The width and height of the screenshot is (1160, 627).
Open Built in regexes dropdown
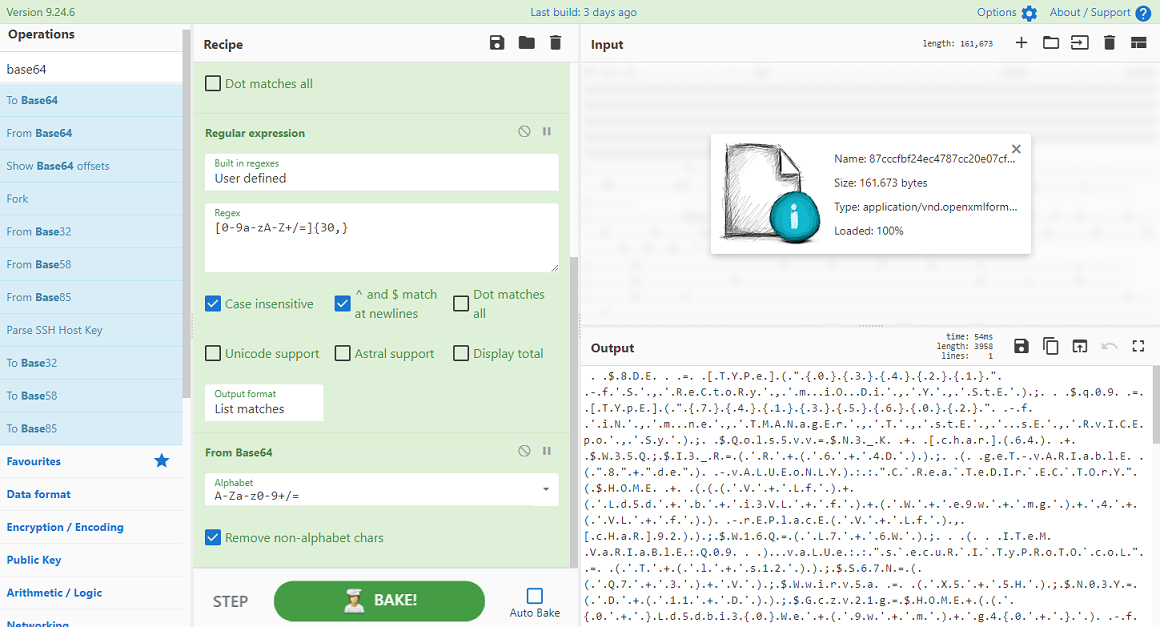(x=382, y=172)
